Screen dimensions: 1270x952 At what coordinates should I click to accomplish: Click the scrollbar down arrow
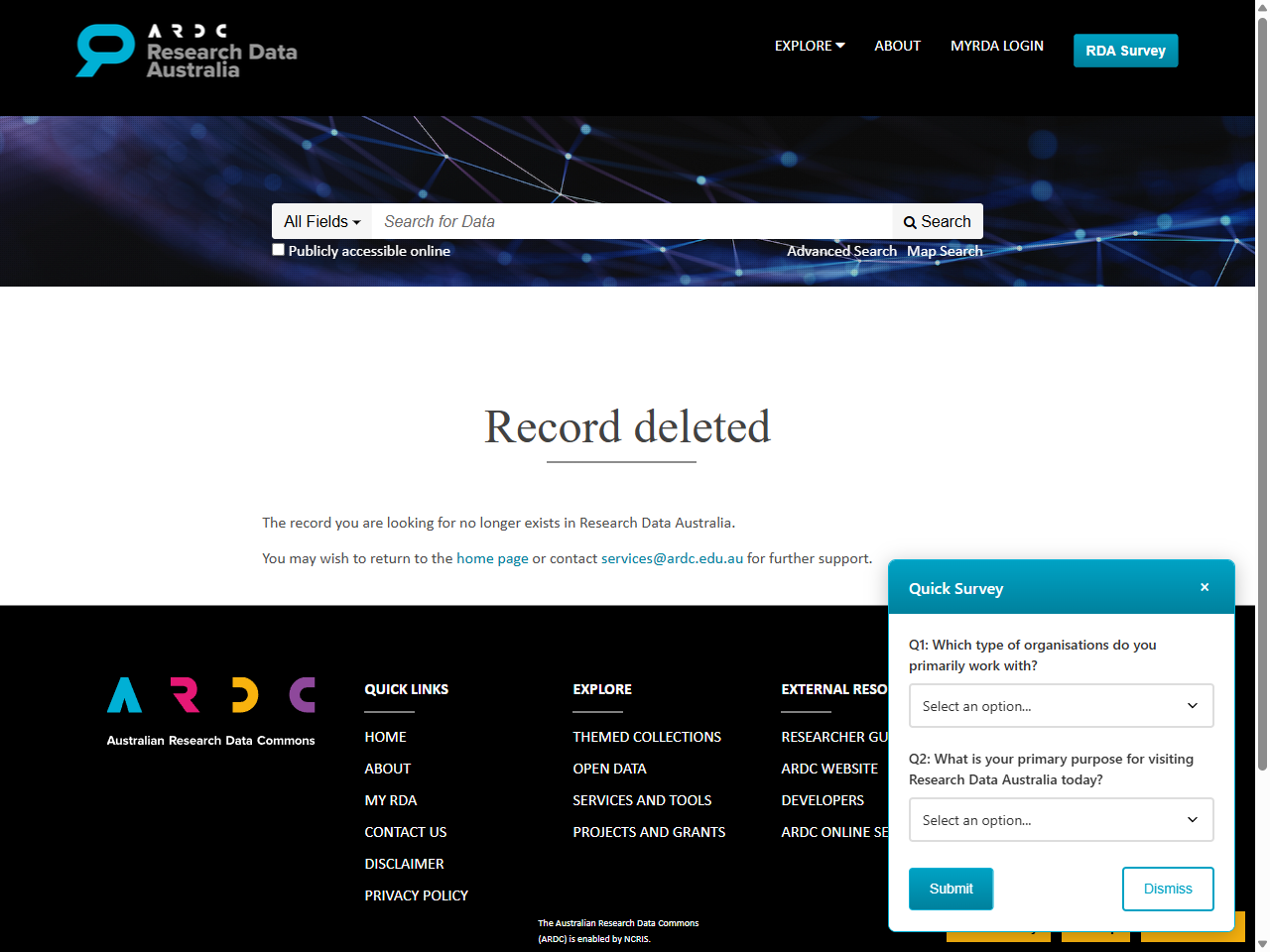click(x=1261, y=942)
